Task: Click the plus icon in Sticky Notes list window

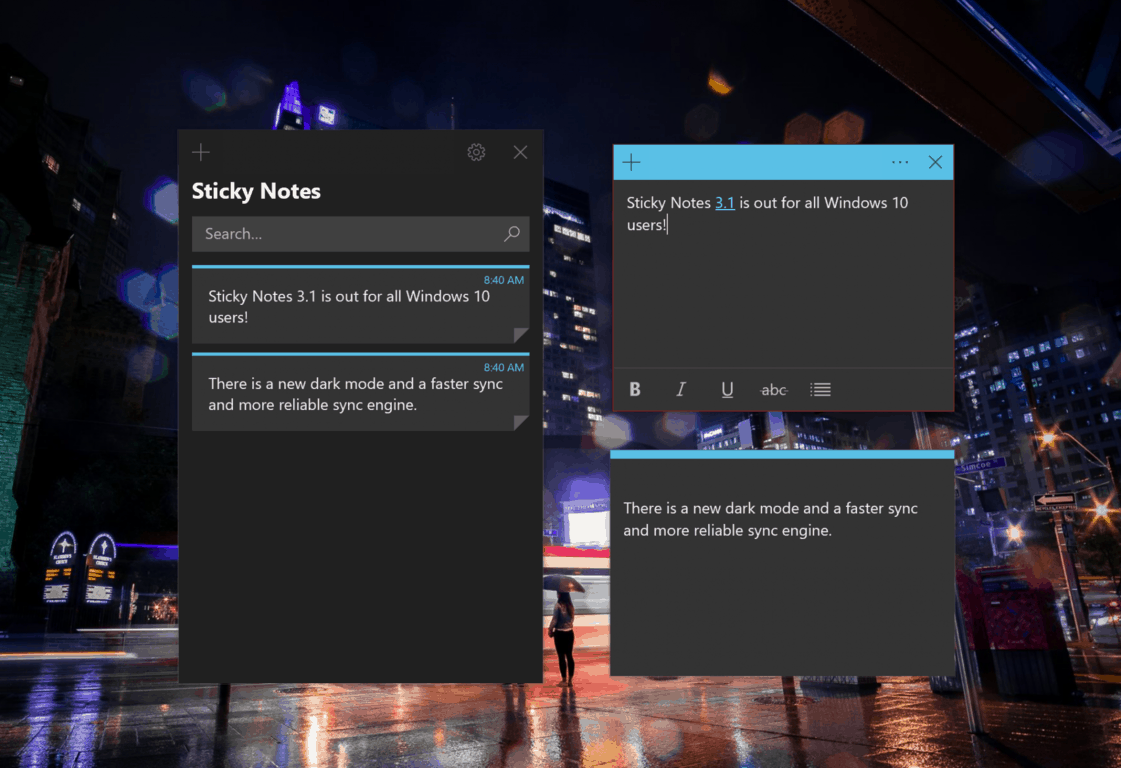Action: point(201,152)
